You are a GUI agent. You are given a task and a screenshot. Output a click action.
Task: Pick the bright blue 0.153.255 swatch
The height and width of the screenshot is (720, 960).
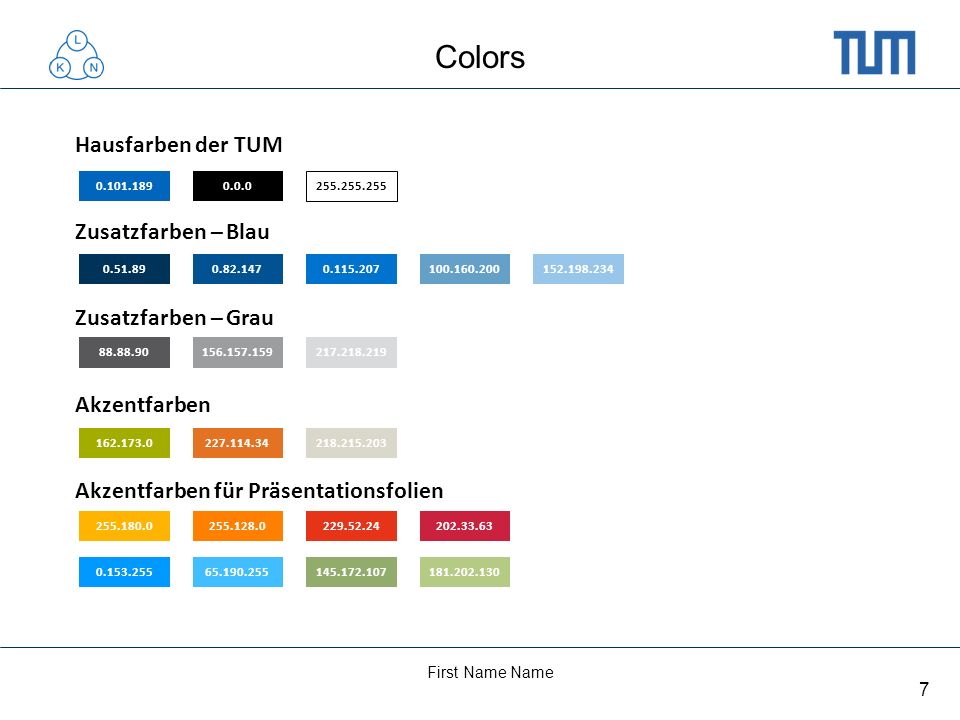[124, 572]
